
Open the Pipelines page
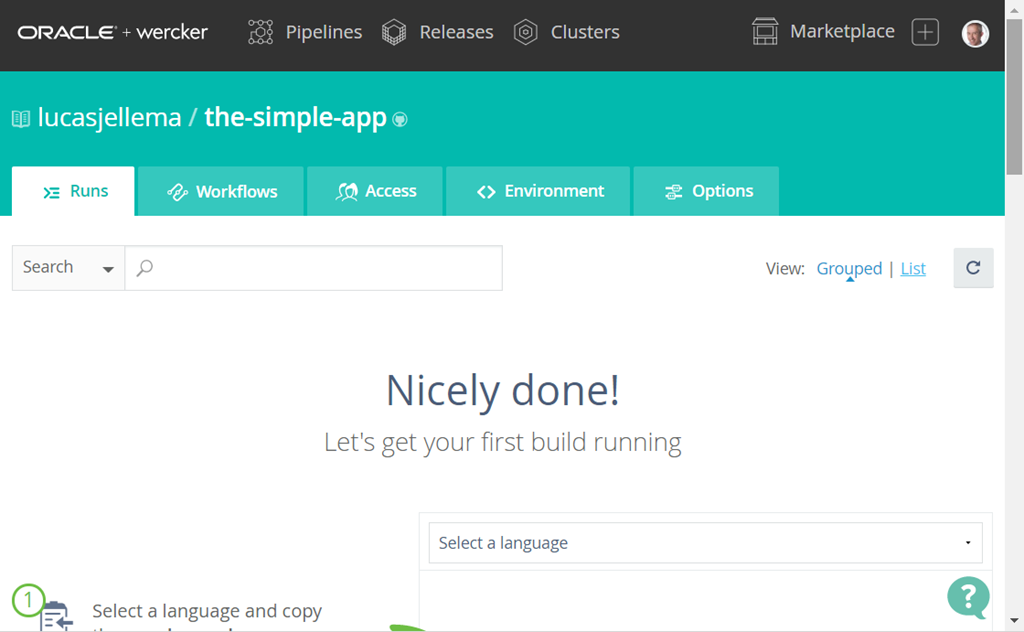pyautogui.click(x=305, y=32)
